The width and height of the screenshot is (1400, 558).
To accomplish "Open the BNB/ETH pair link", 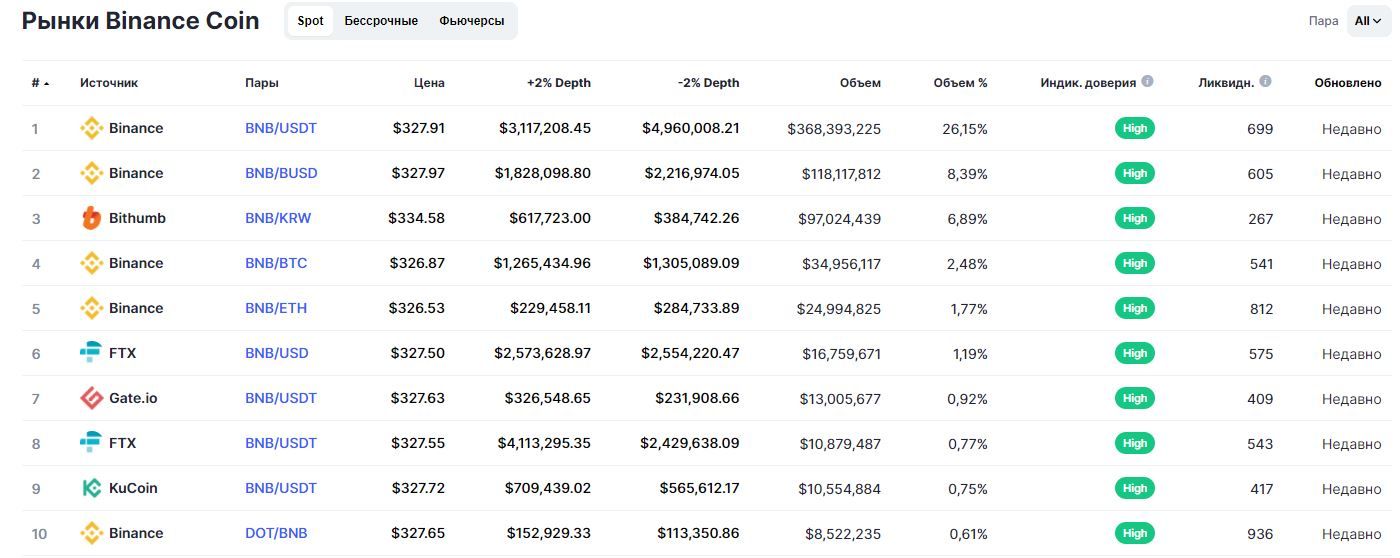I will [x=276, y=308].
